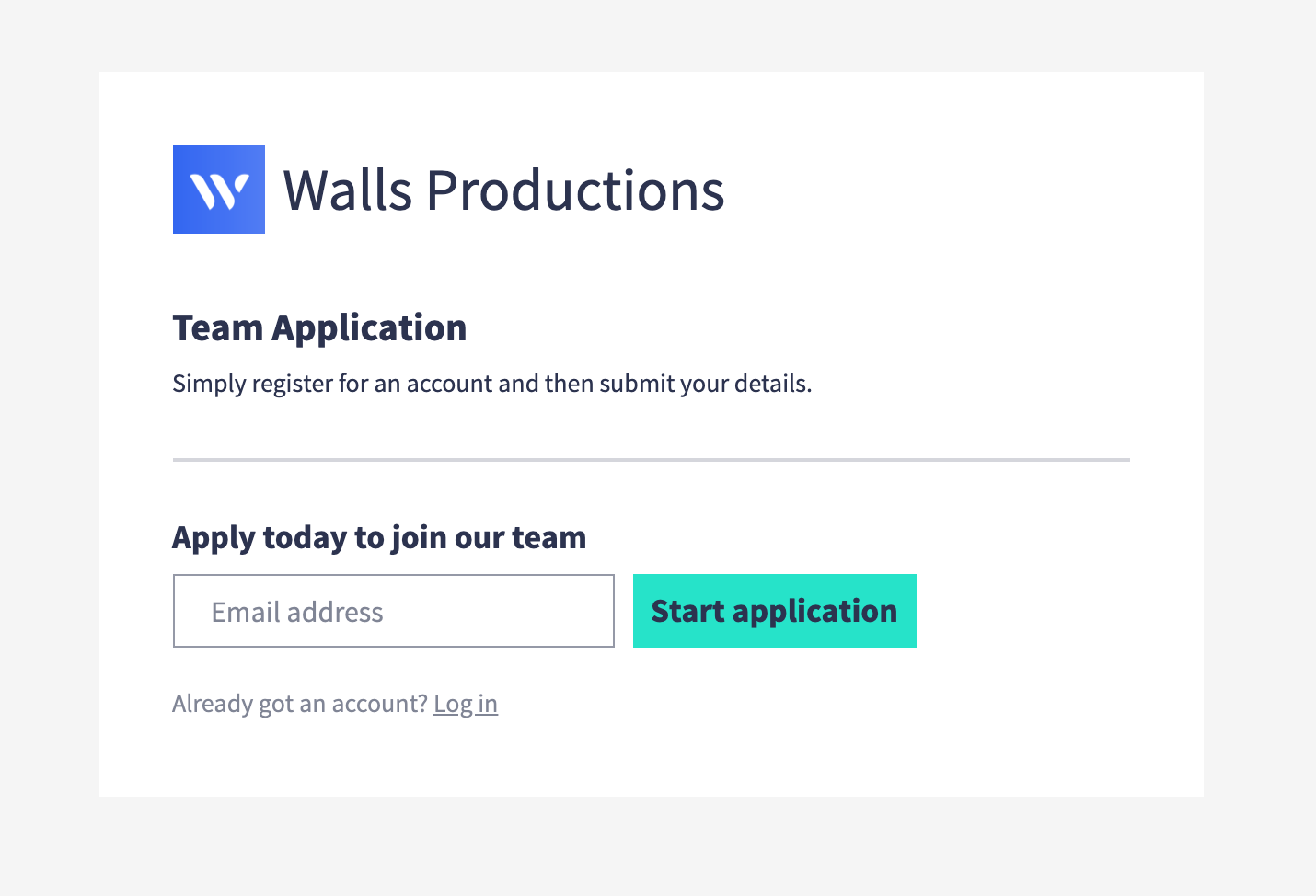Select the Walls Productions header branding
This screenshot has height=896, width=1316.
[218, 189]
